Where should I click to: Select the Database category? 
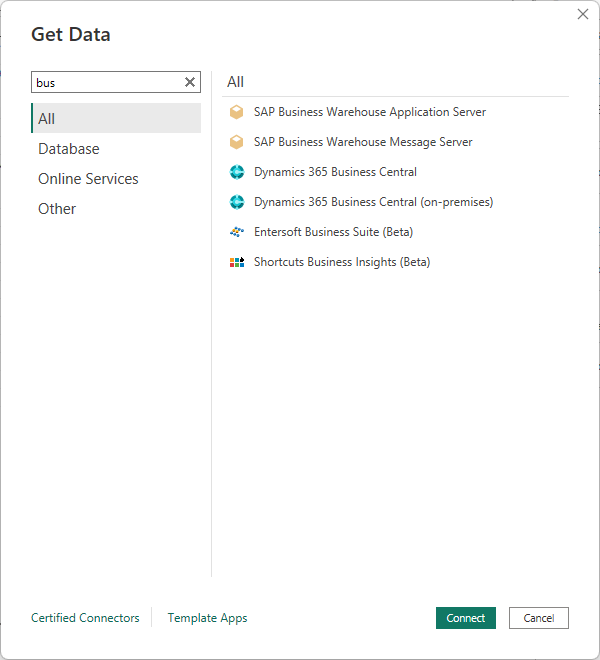(x=116, y=149)
